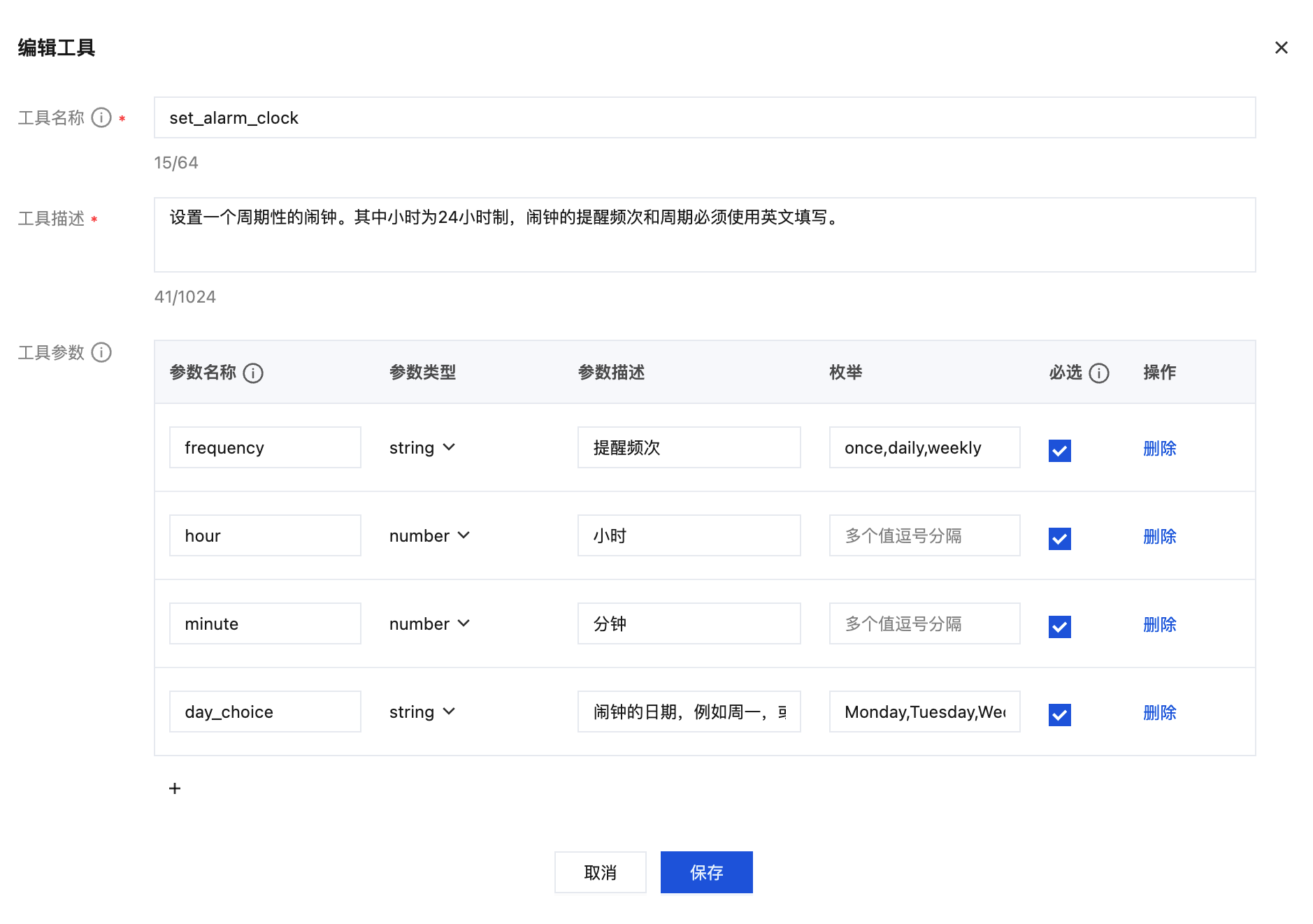Screen dimensions: 1313x924
Task: Click the info icon beside 参数名称 header
Action: [x=253, y=373]
